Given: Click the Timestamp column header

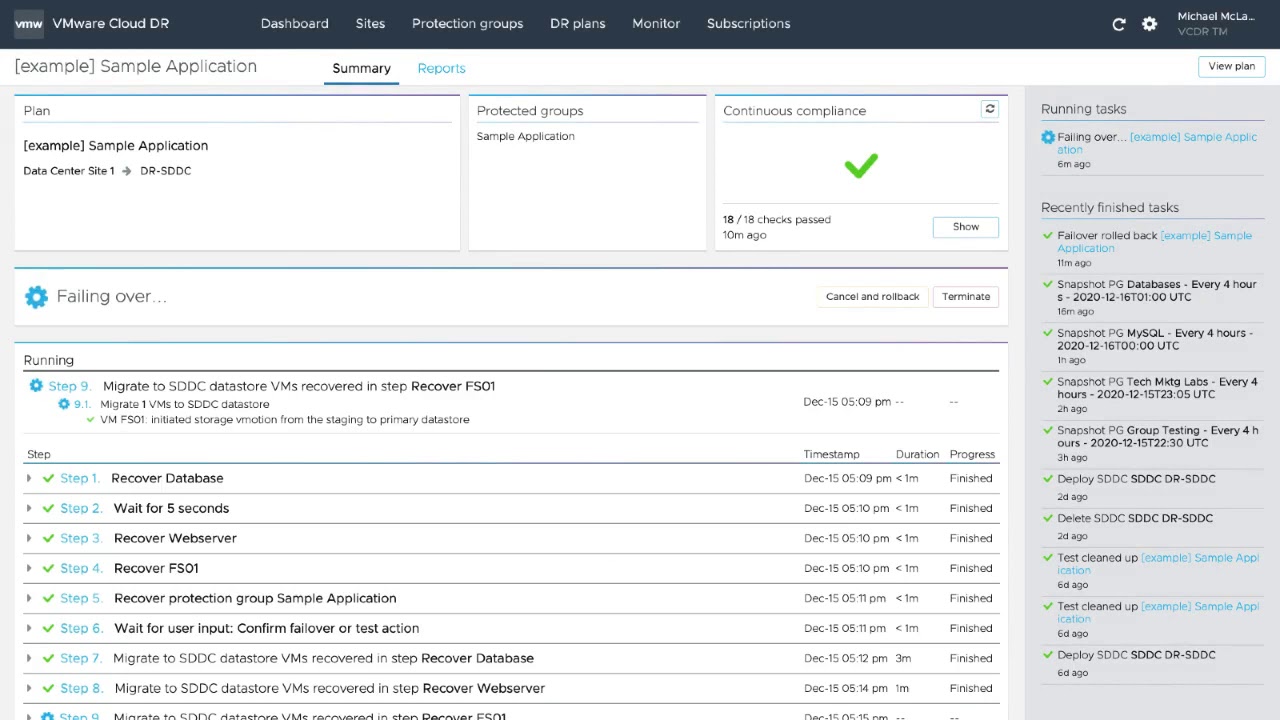Looking at the screenshot, I should click(x=831, y=454).
